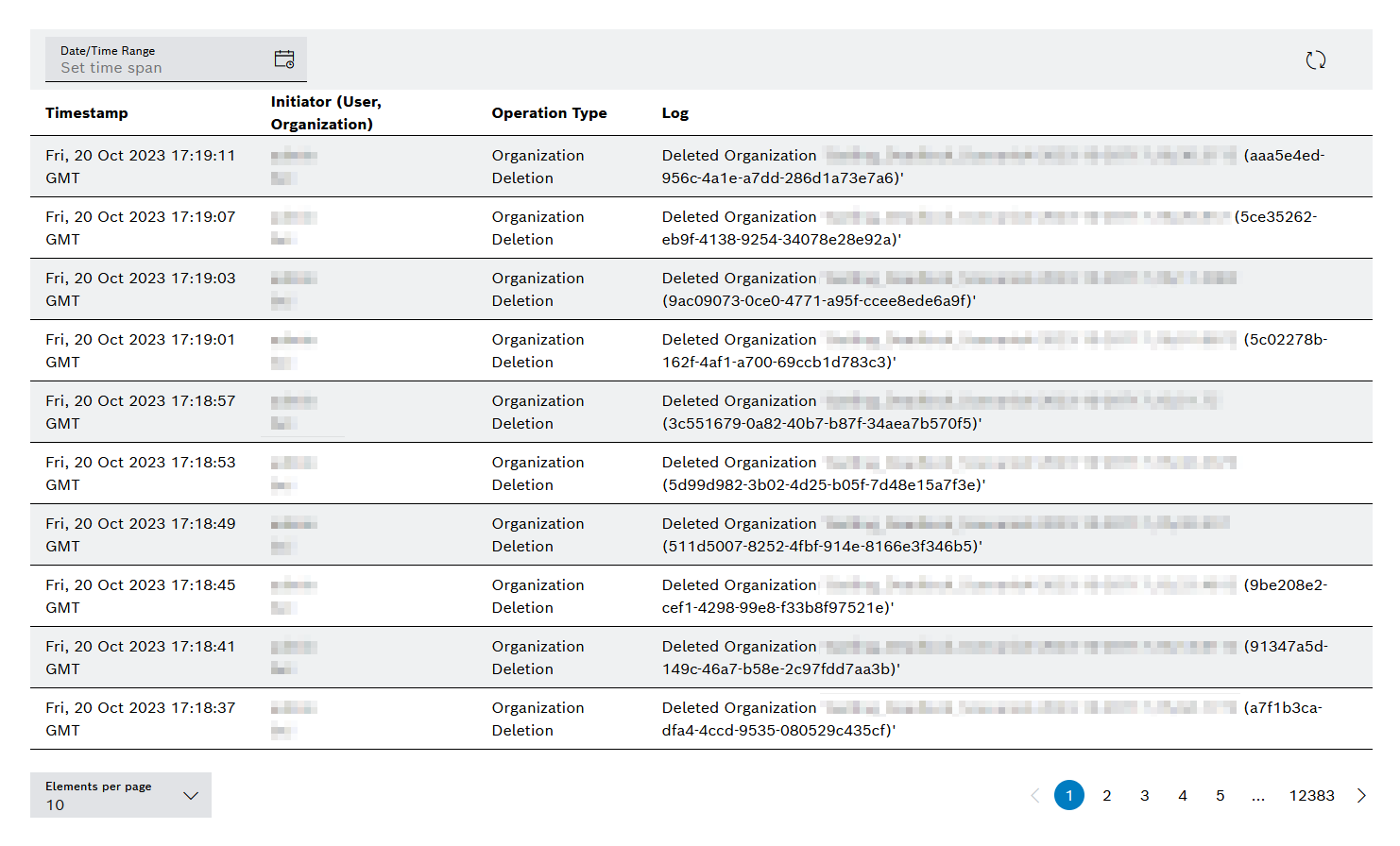Go to page 5
The width and height of the screenshot is (1400, 846).
1221,796
